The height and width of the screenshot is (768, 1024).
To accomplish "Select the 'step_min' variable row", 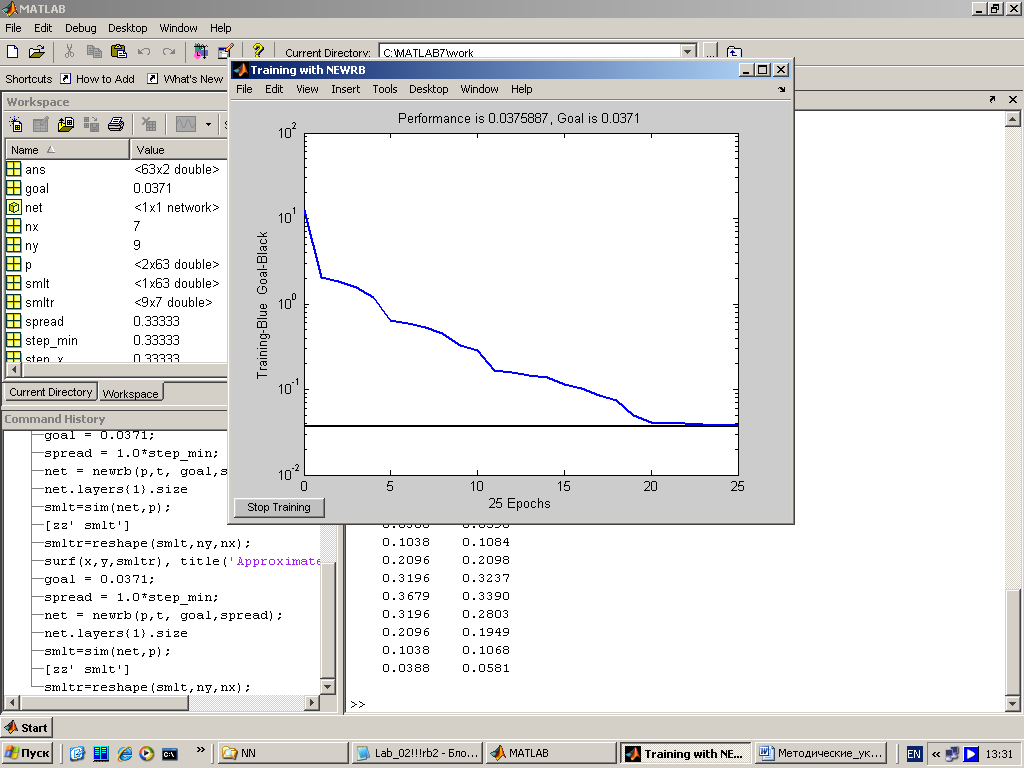I will pyautogui.click(x=116, y=340).
